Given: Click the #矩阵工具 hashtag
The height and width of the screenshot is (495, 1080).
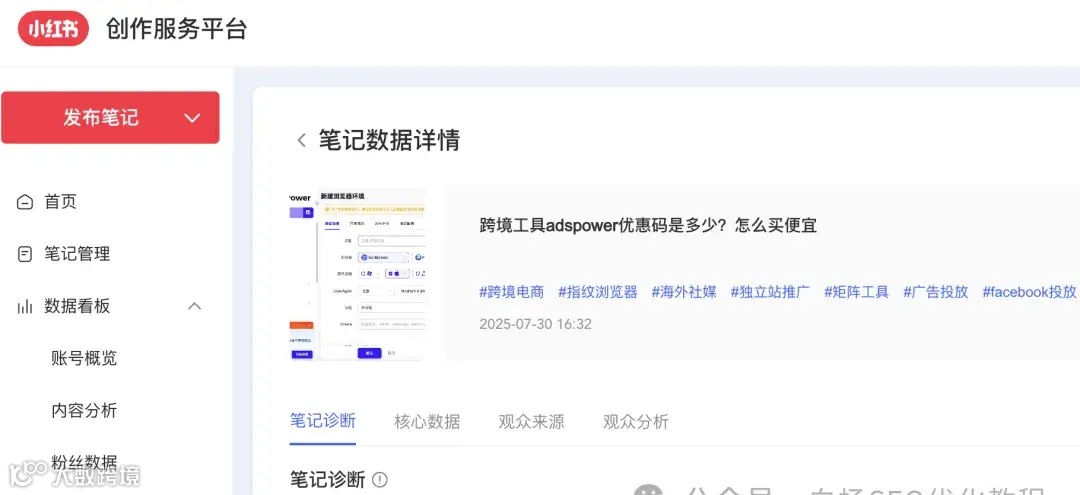Looking at the screenshot, I should [857, 292].
